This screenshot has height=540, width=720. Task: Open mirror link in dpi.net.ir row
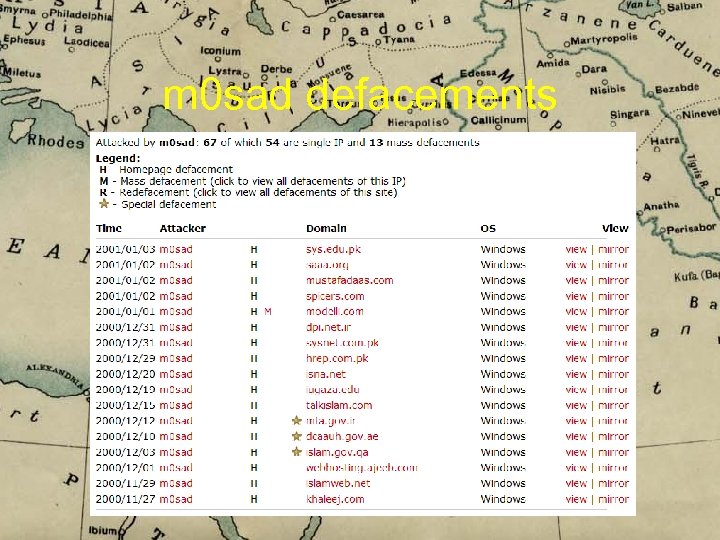613,327
